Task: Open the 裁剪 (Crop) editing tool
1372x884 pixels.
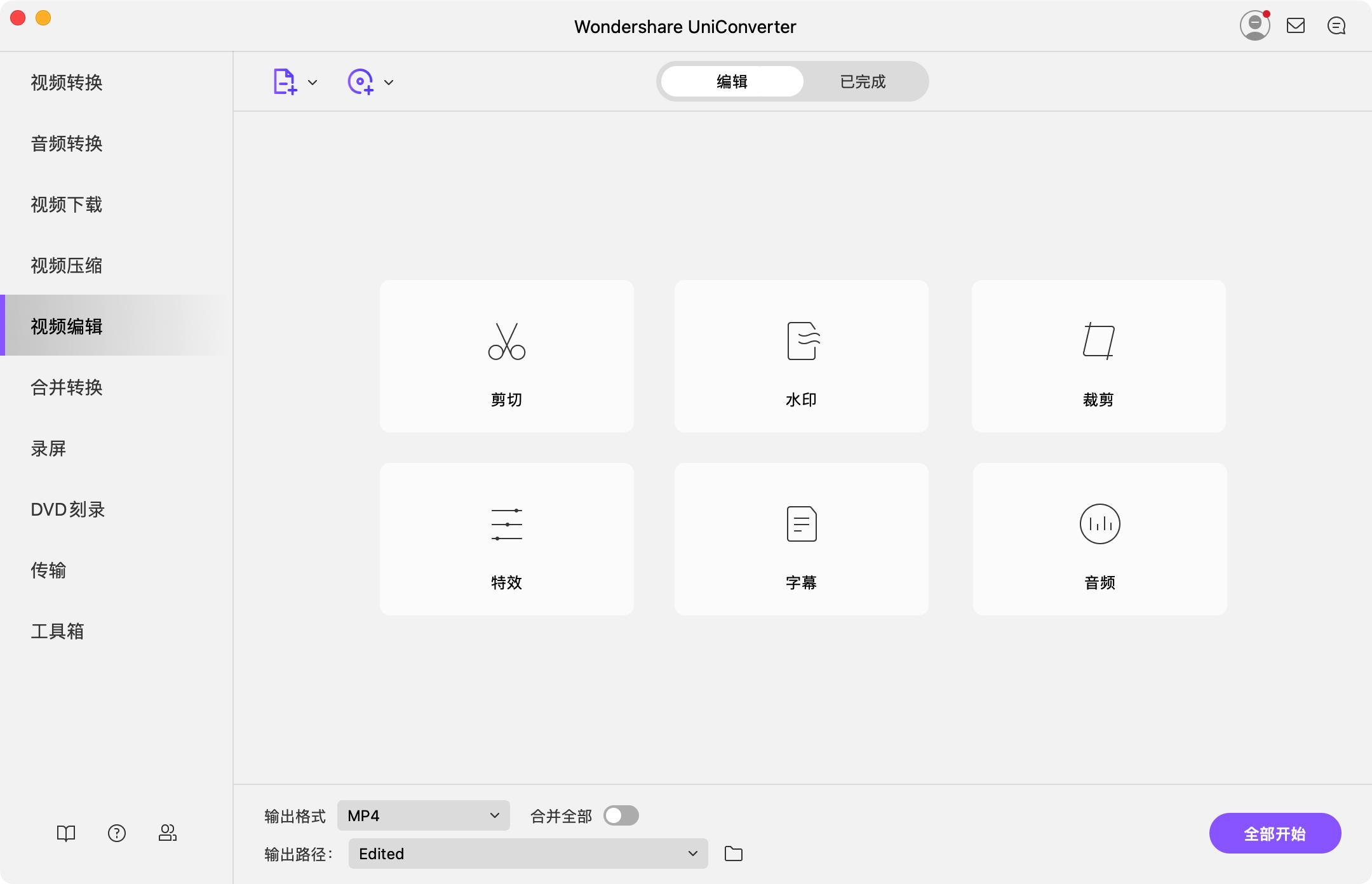Action: pyautogui.click(x=1098, y=356)
